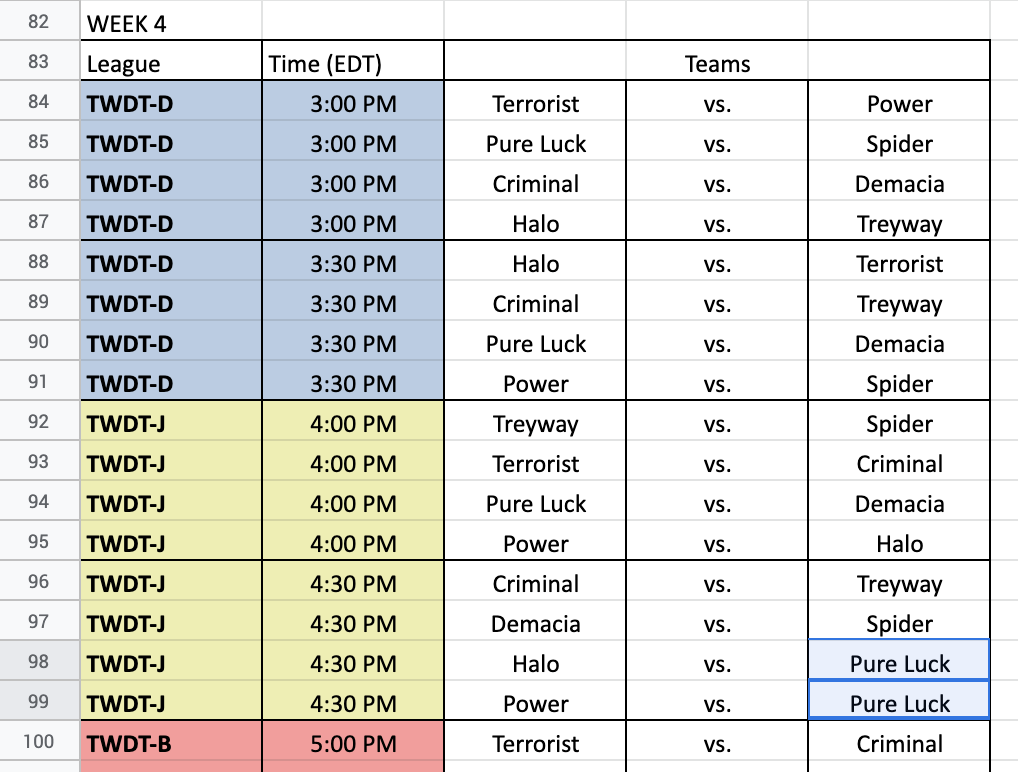Select Criminal cell in row 100
This screenshot has height=772, width=1018.
(899, 741)
